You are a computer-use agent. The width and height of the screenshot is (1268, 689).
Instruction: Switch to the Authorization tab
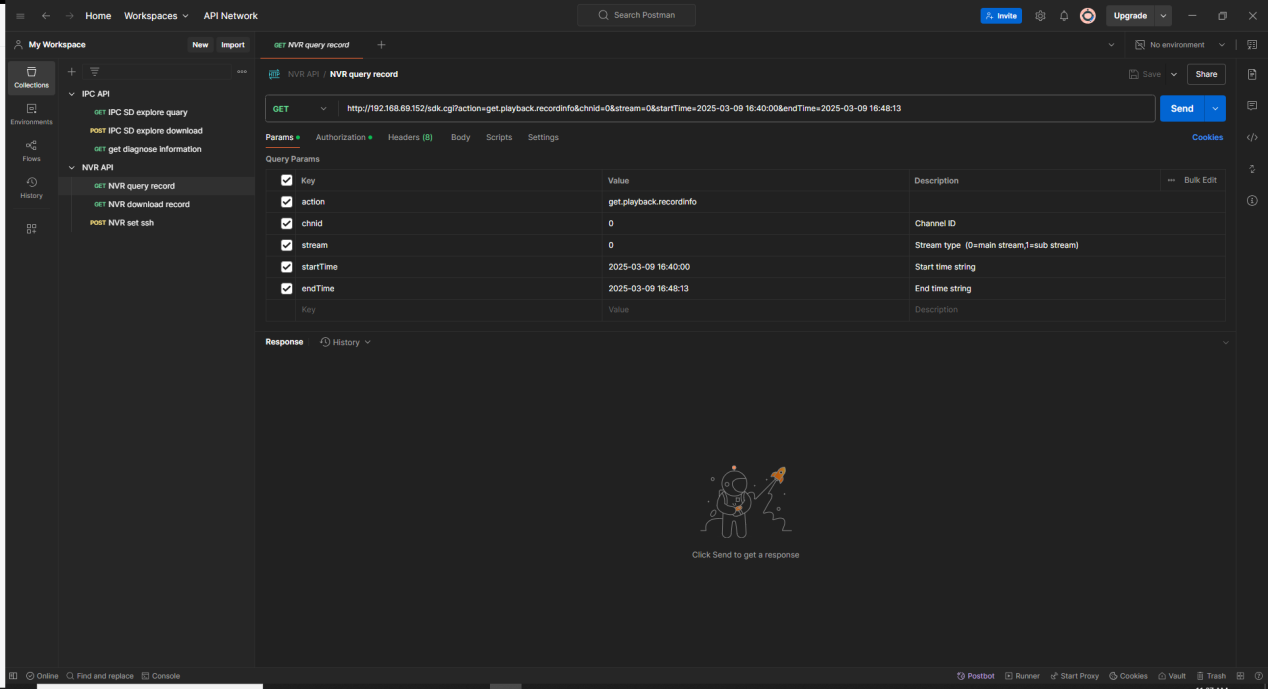[x=343, y=137]
